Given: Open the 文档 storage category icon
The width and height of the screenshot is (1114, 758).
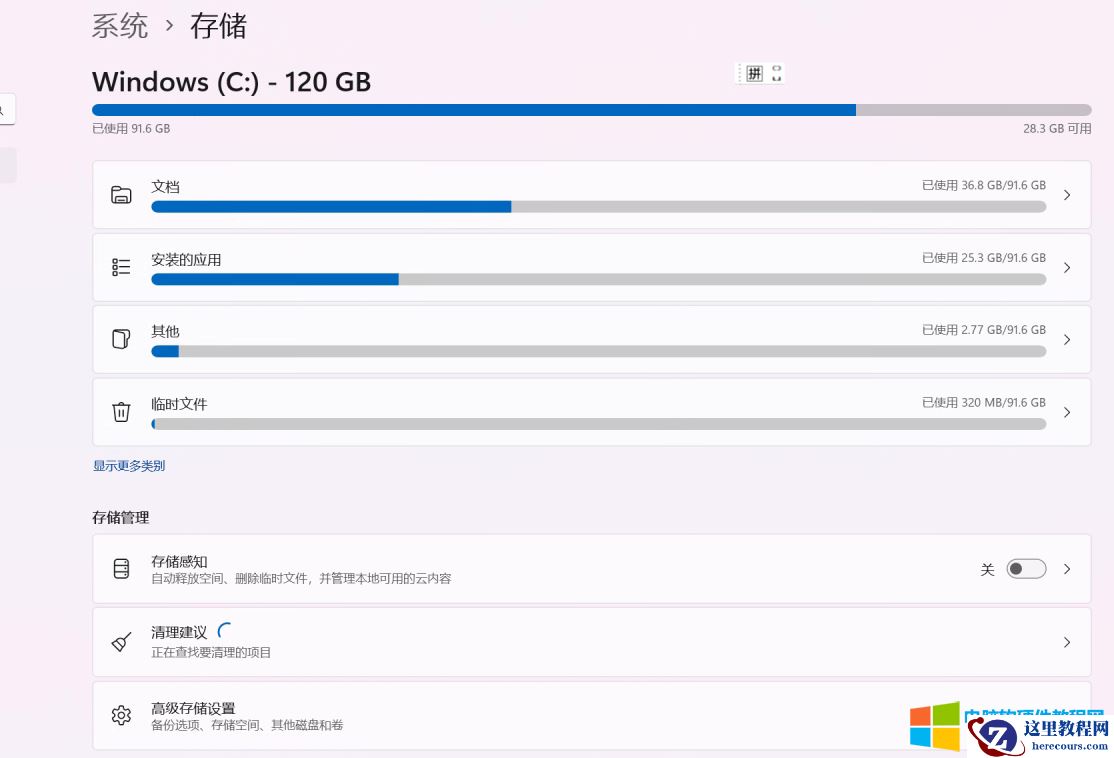Looking at the screenshot, I should click(121, 195).
